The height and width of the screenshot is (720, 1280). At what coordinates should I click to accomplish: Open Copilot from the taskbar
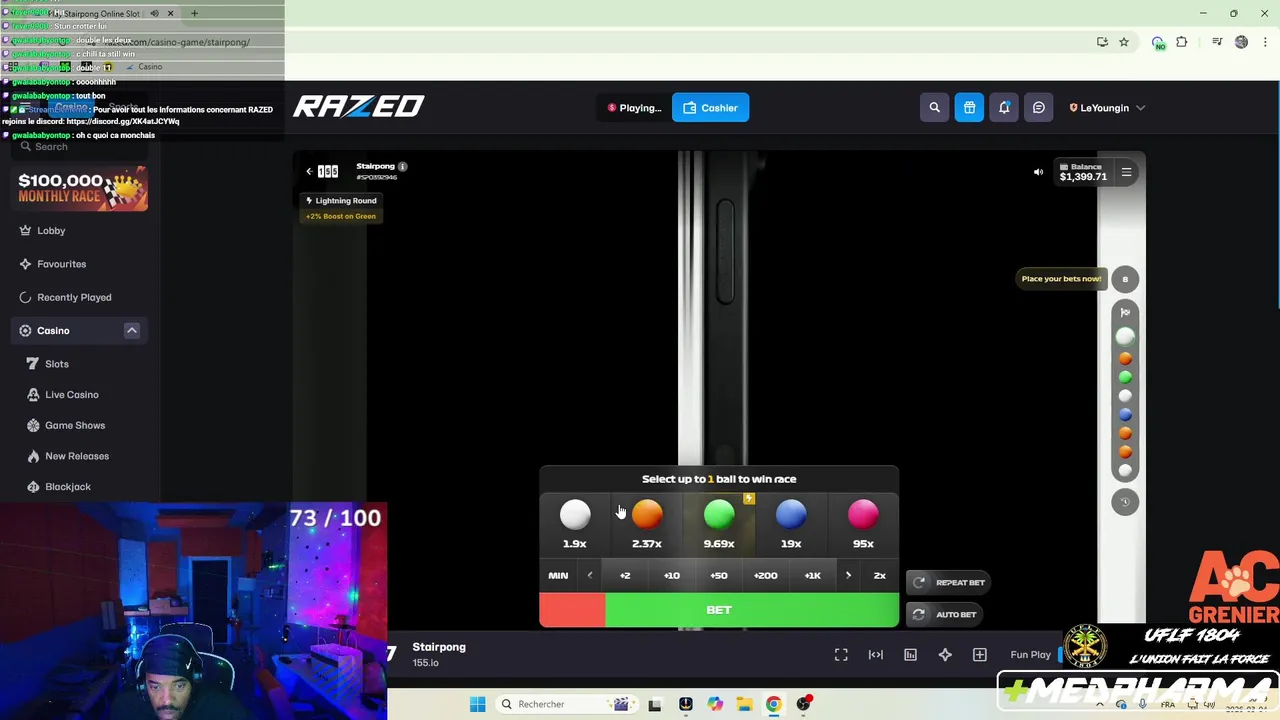715,704
